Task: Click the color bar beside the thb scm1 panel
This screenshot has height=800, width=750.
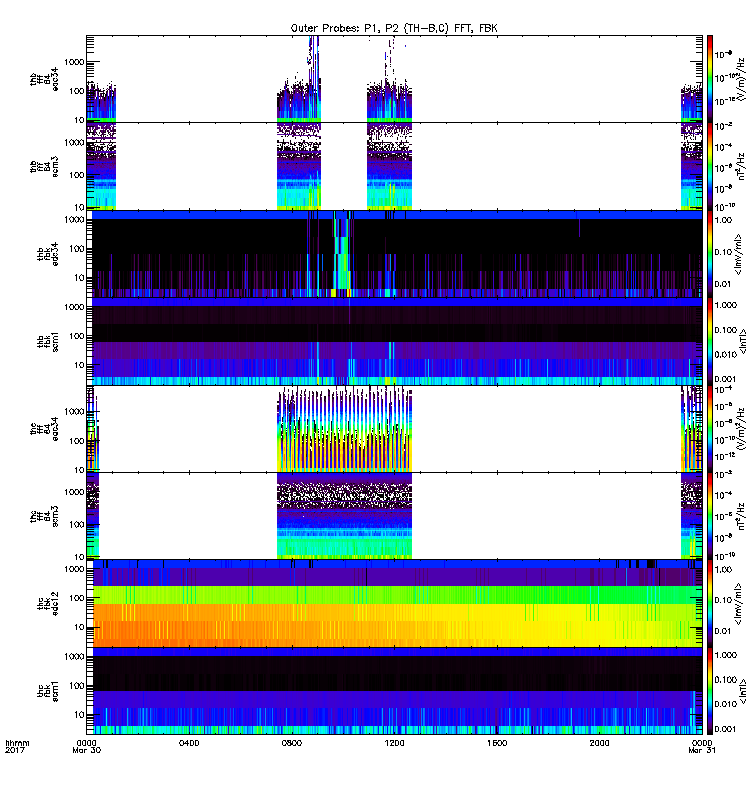Action: [x=710, y=341]
